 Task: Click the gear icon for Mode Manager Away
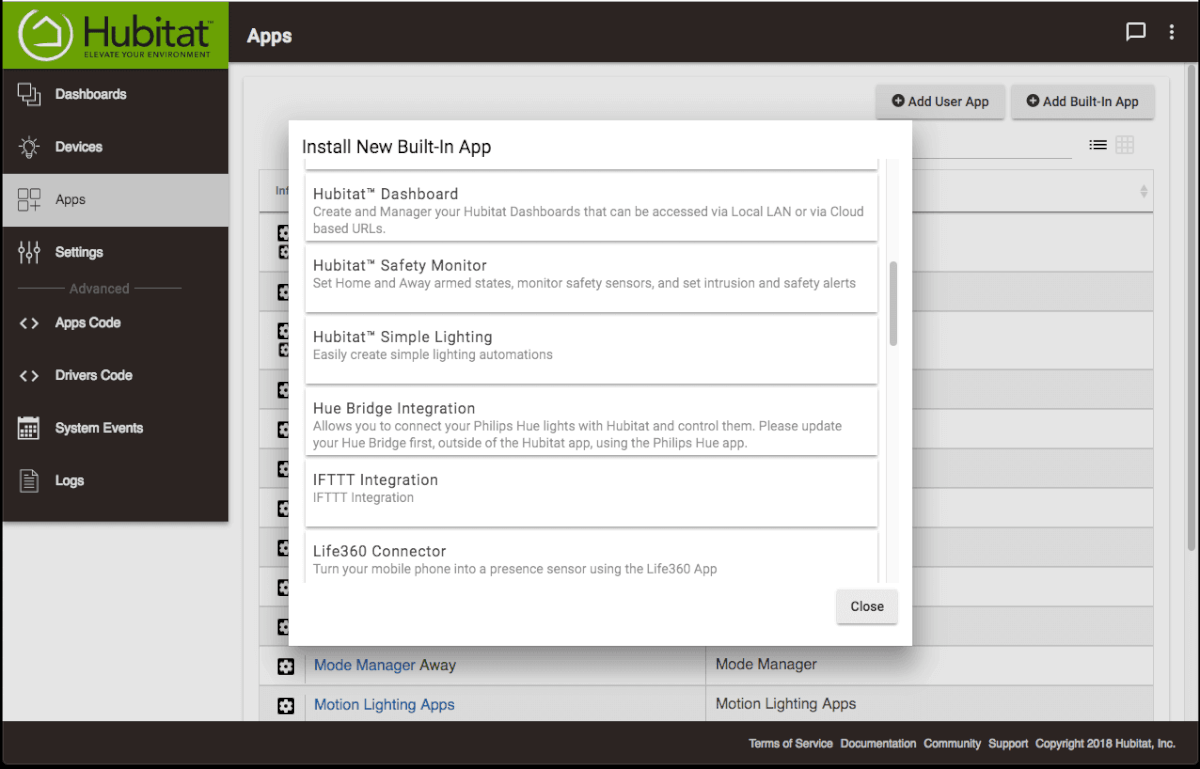pos(286,666)
